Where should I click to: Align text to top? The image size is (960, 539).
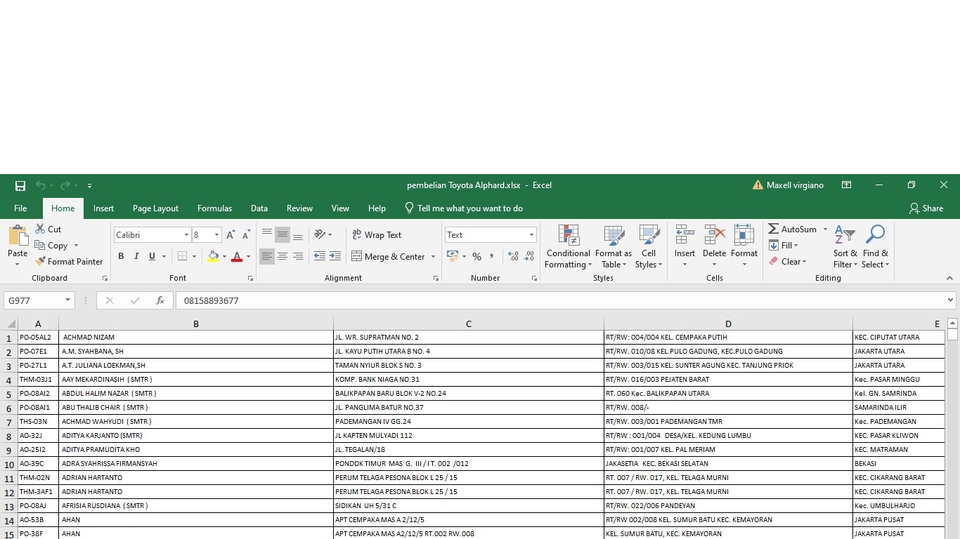(267, 234)
